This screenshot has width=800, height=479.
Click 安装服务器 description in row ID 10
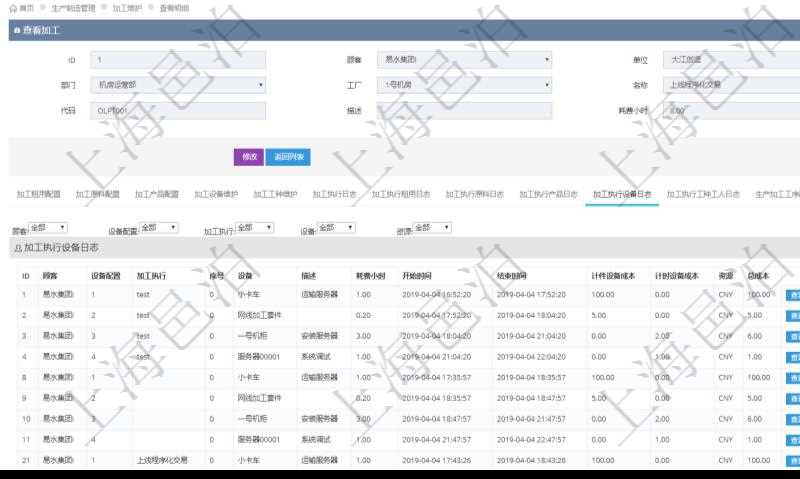[x=319, y=419]
